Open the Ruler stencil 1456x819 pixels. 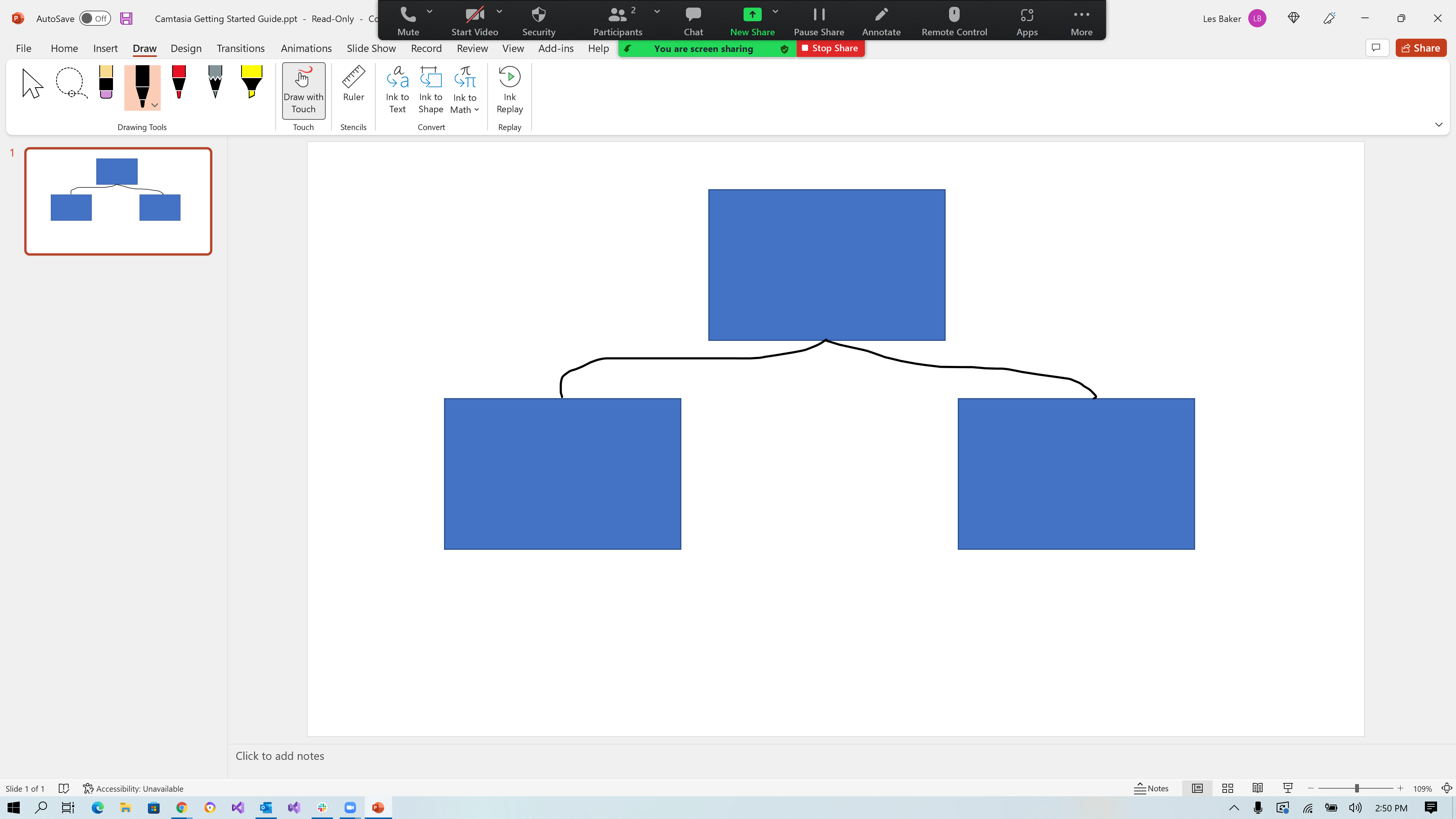click(x=353, y=84)
